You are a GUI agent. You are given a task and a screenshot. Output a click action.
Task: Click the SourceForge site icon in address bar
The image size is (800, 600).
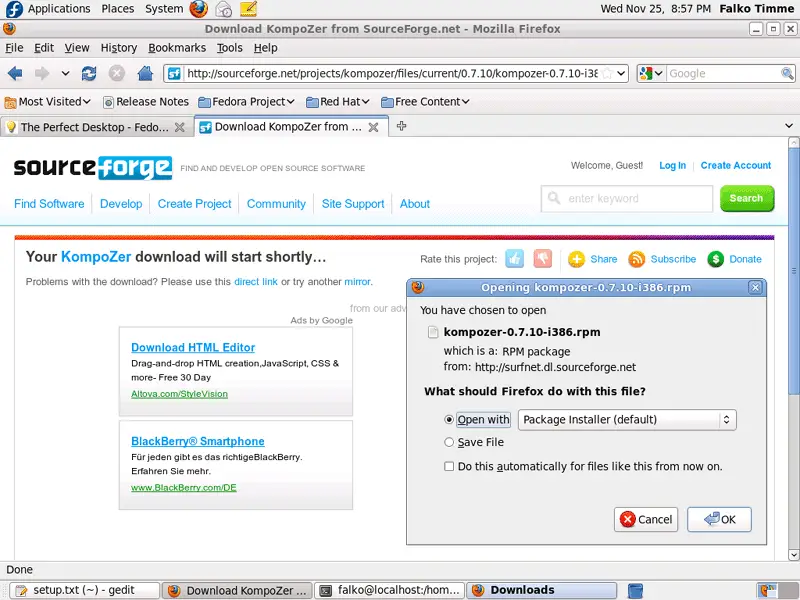point(174,74)
